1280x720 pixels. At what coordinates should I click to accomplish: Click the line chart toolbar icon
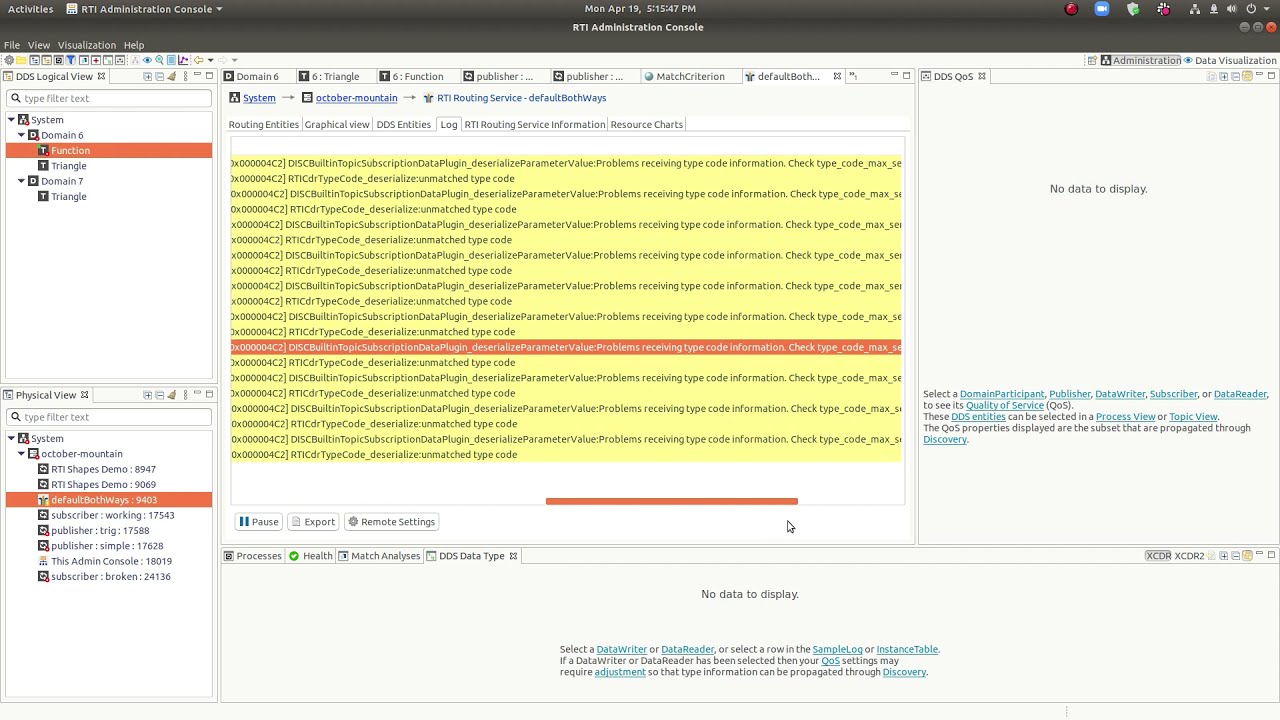coord(183,60)
